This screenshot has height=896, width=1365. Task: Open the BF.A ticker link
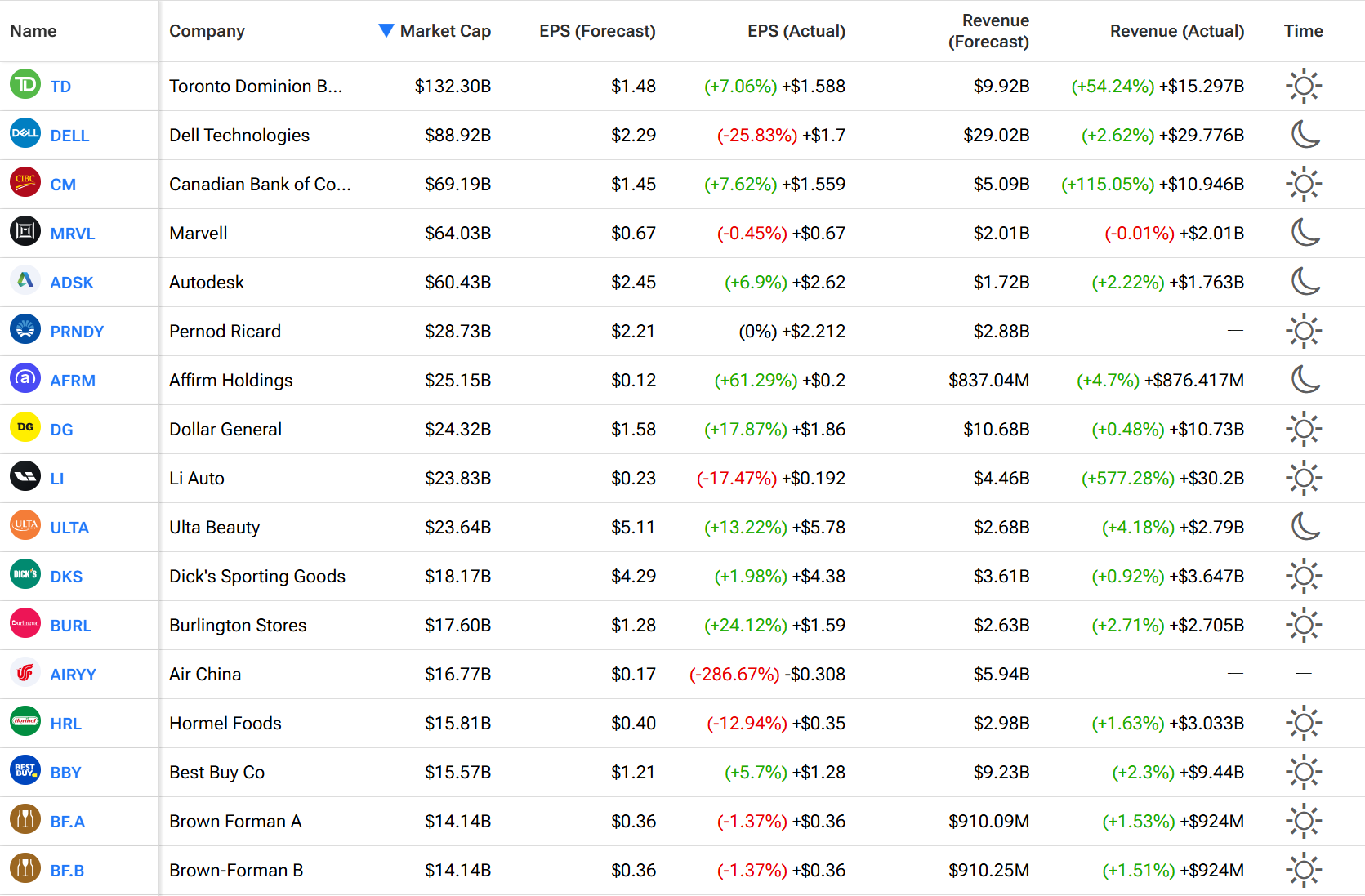(x=67, y=822)
